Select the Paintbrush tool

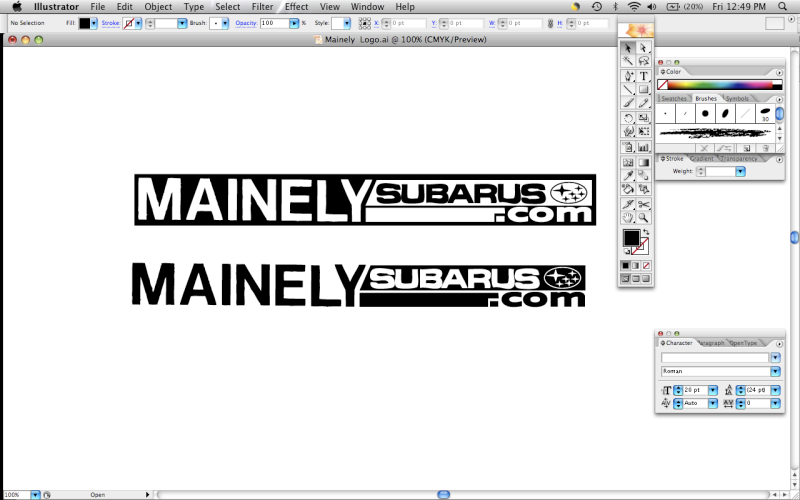click(628, 103)
